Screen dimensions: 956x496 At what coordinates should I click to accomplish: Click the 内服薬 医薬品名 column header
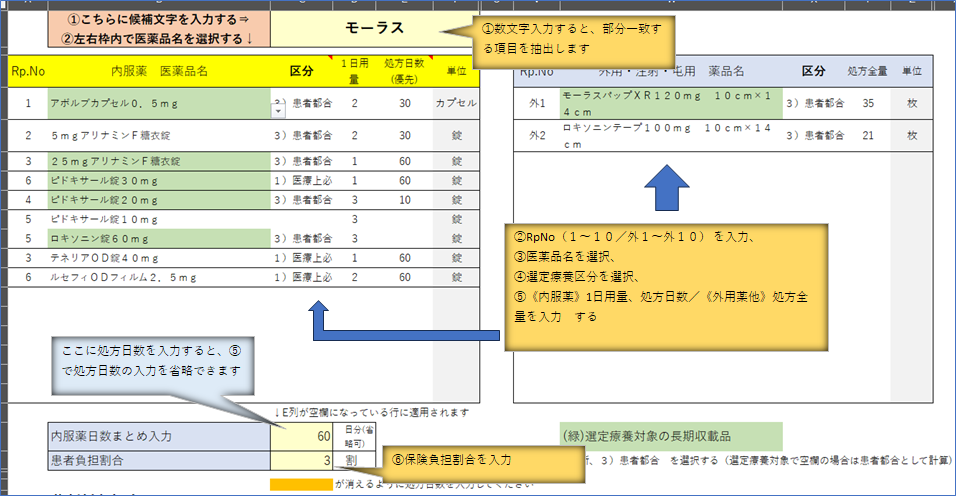click(x=159, y=71)
